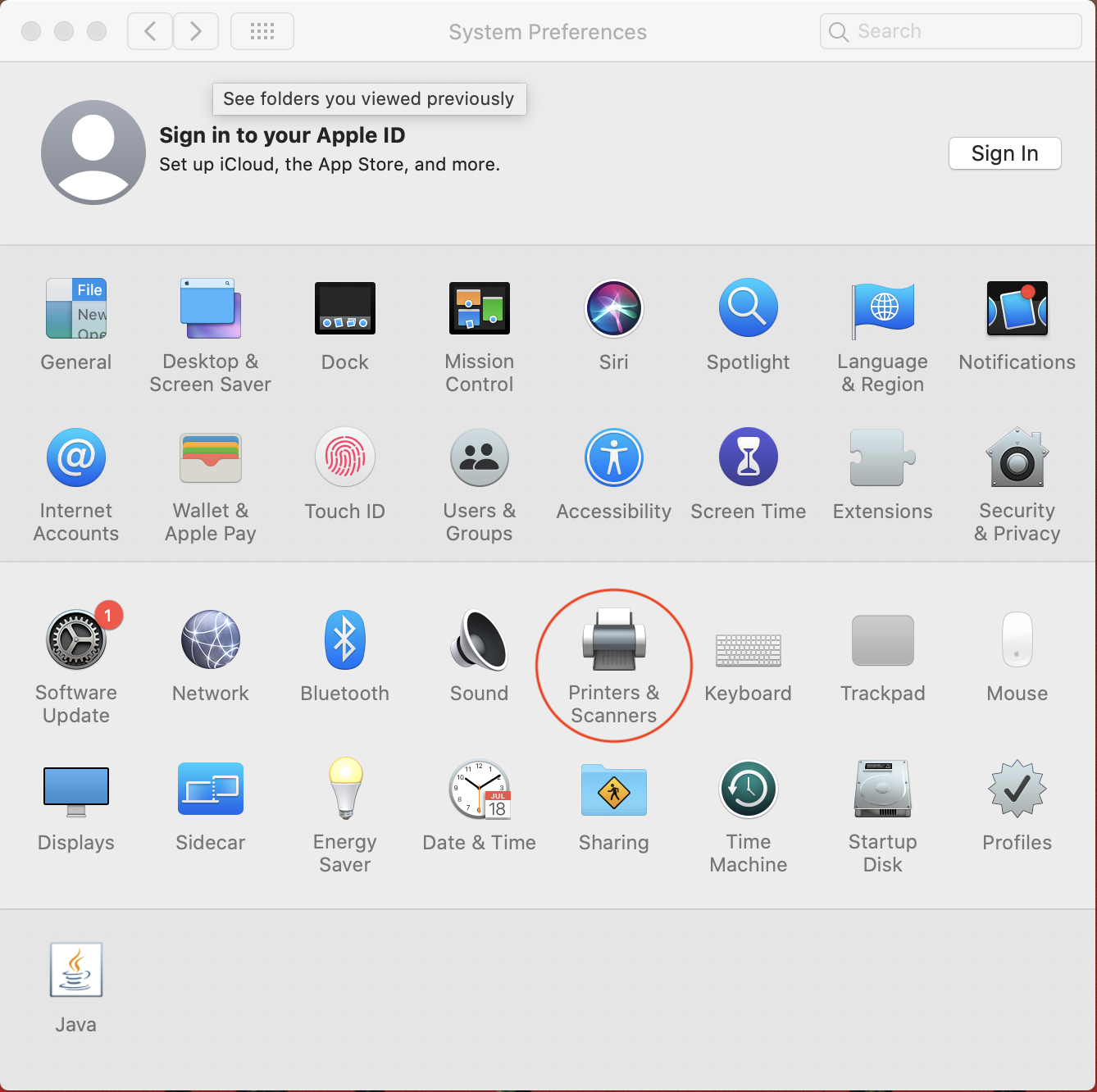
Task: Open Extensions preferences
Action: point(883,457)
